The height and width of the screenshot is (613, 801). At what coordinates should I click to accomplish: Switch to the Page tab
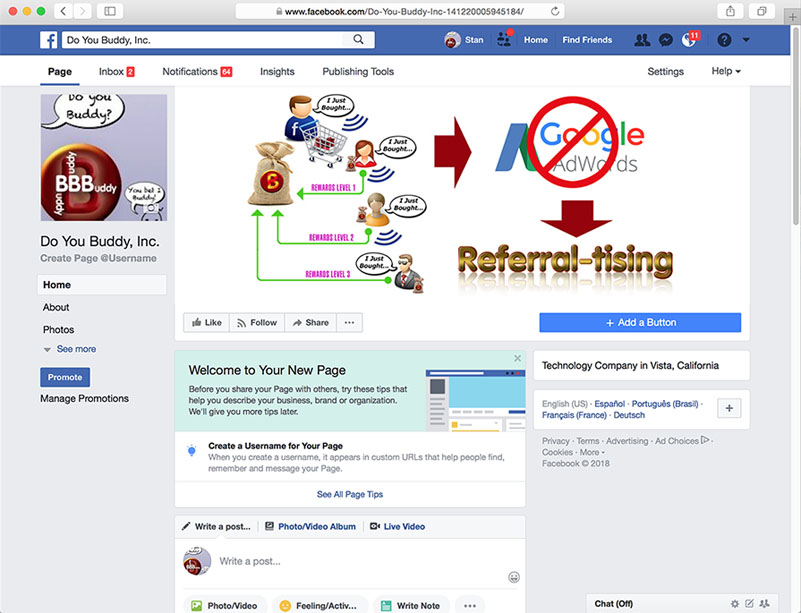(60, 72)
